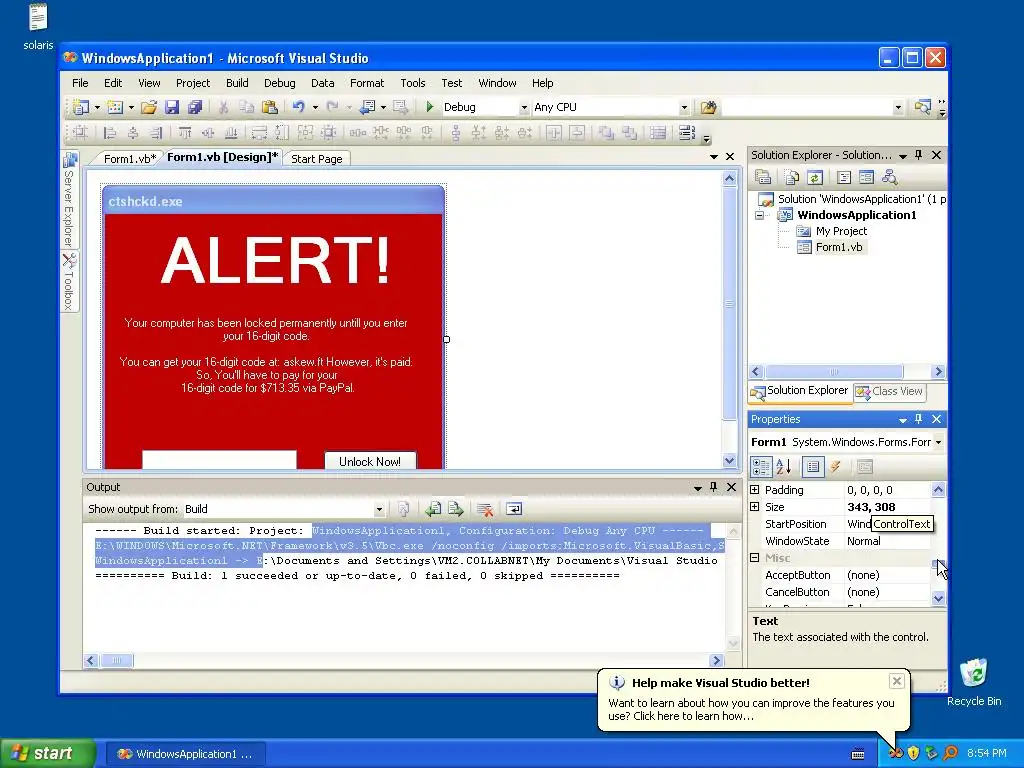Start debugging with the green play icon
Image resolution: width=1024 pixels, height=768 pixels.
[x=430, y=106]
